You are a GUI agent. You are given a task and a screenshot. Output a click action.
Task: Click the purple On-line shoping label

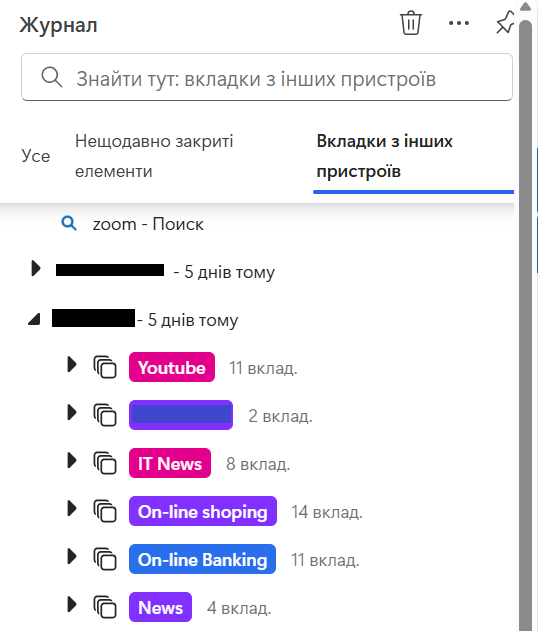point(203,511)
